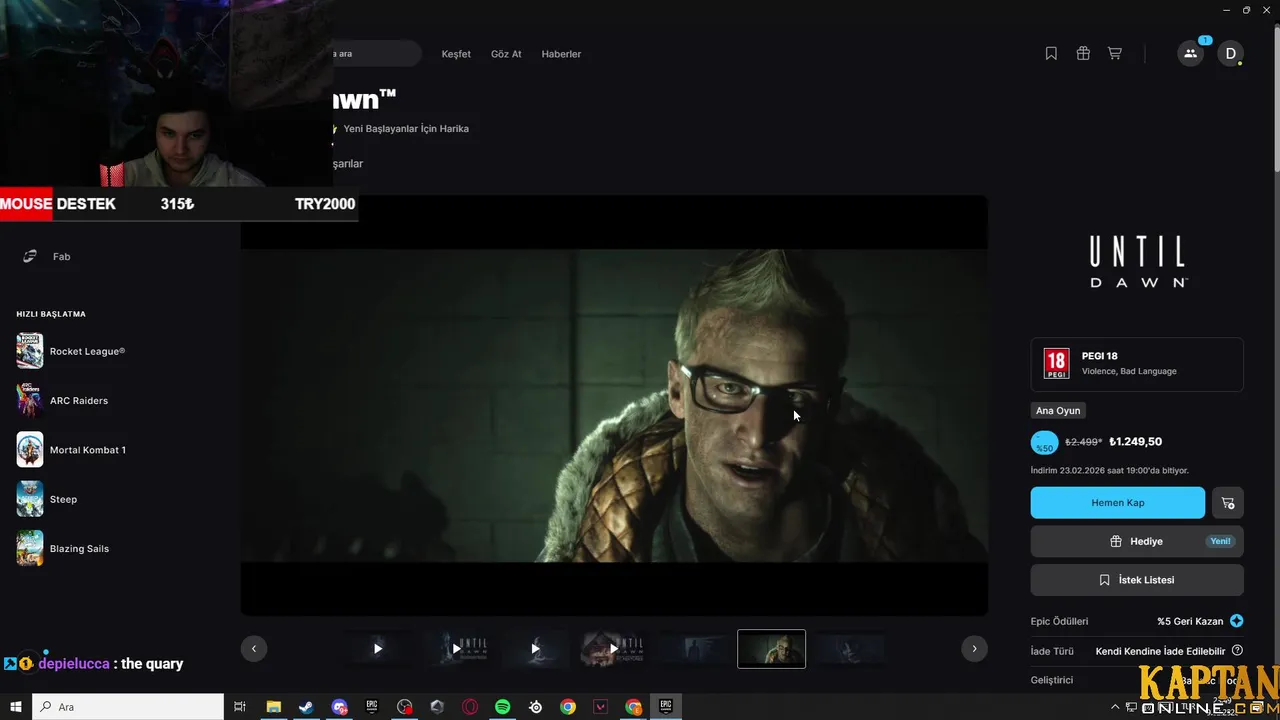Go to next media in carousel
This screenshot has width=1280, height=720.
point(974,648)
